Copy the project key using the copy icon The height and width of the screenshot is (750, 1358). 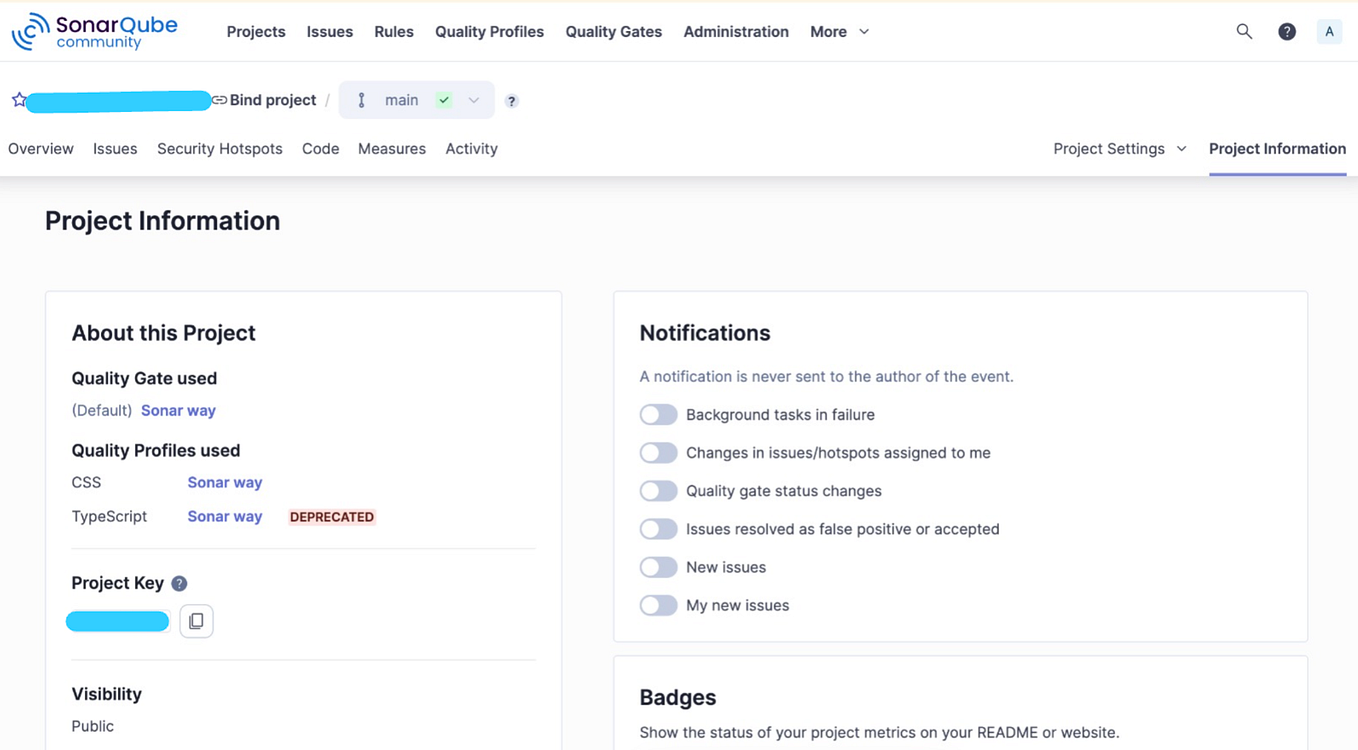(x=196, y=621)
